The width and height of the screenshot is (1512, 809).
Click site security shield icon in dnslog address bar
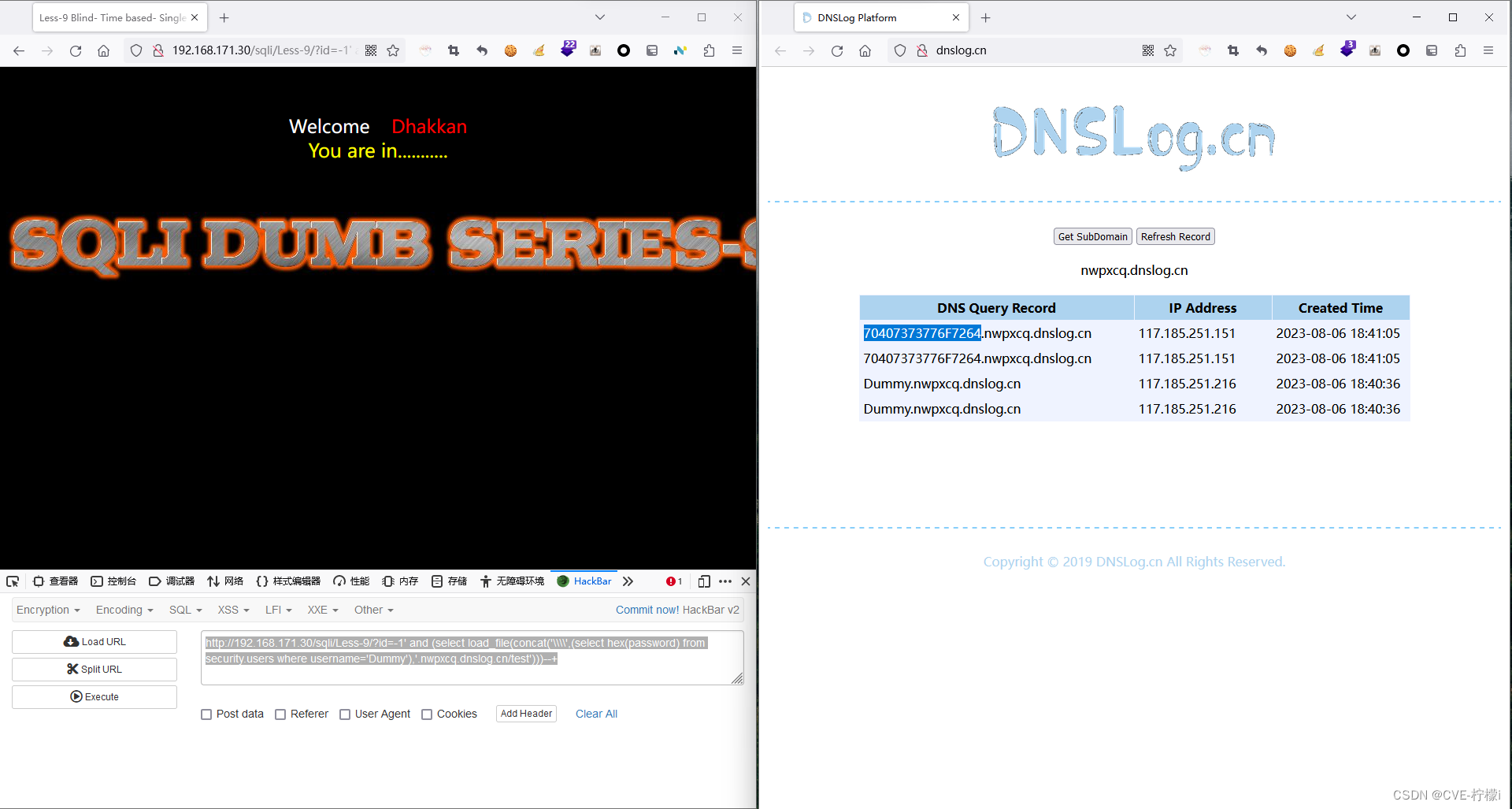tap(900, 50)
